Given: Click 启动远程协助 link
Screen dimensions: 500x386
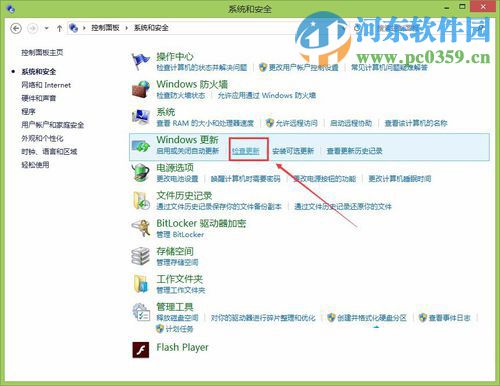Looking at the screenshot, I should tap(351, 123).
